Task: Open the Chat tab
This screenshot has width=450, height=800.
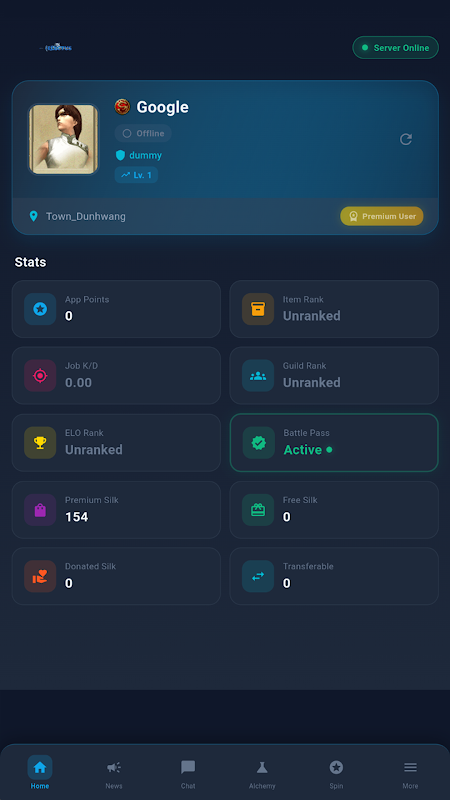Action: point(188,773)
